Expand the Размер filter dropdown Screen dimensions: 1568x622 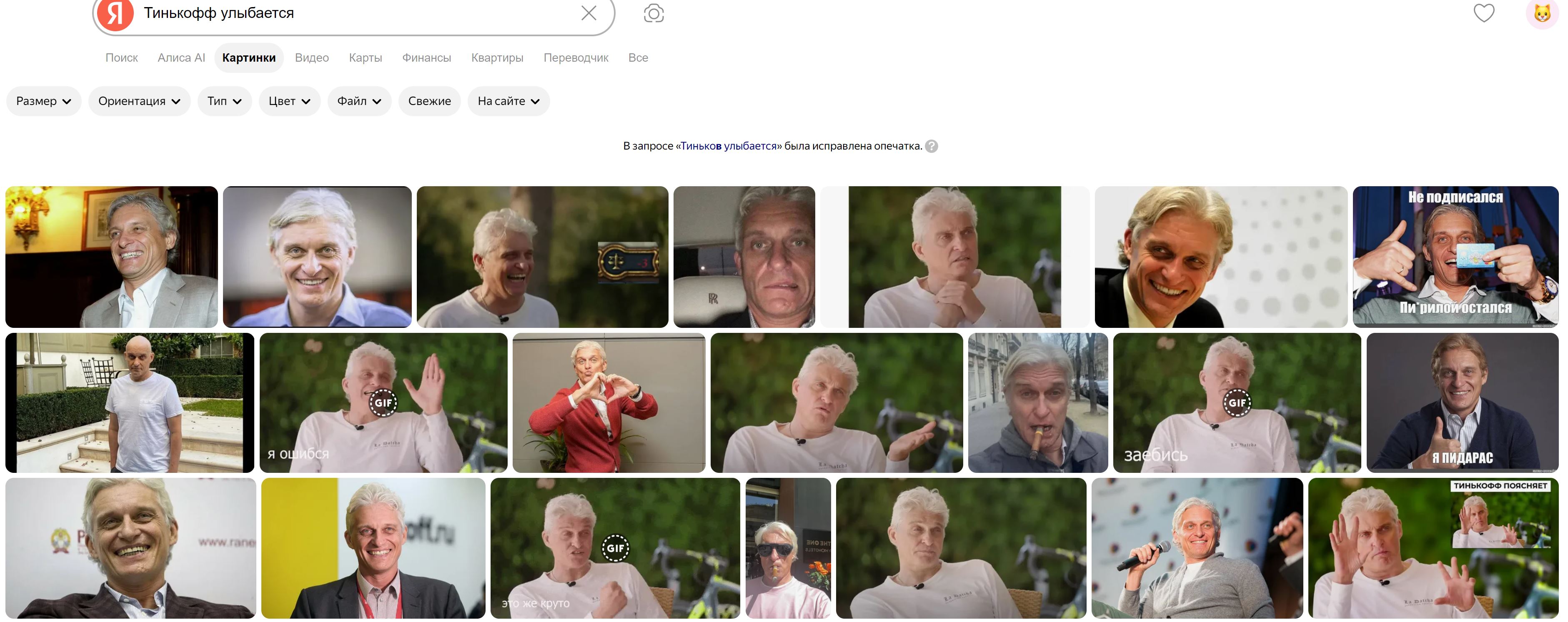(x=44, y=101)
